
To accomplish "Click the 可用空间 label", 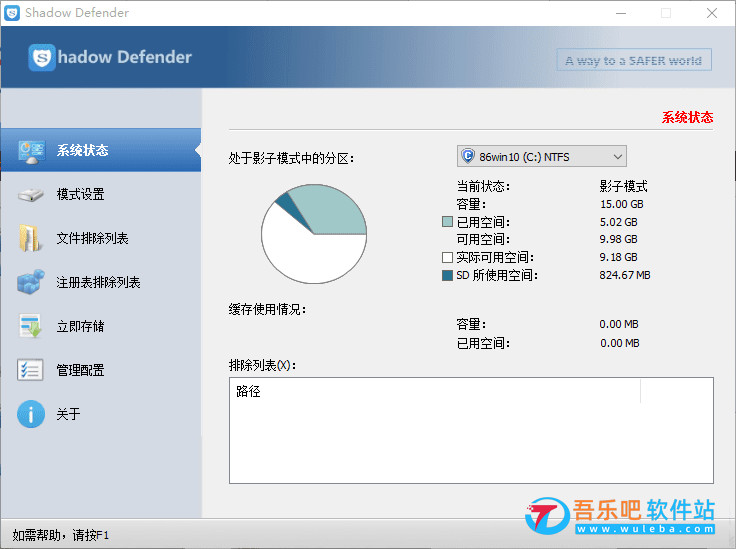I will pos(483,239).
